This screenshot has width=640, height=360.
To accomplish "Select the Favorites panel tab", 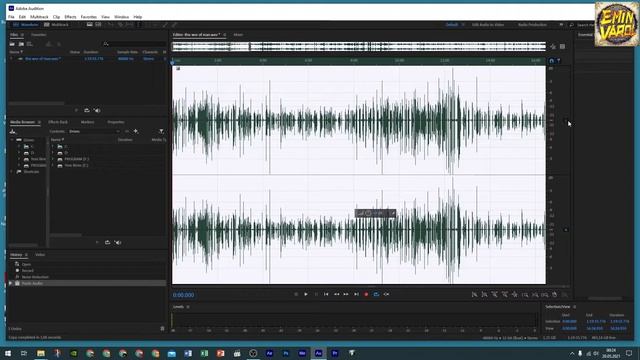I will (x=39, y=35).
